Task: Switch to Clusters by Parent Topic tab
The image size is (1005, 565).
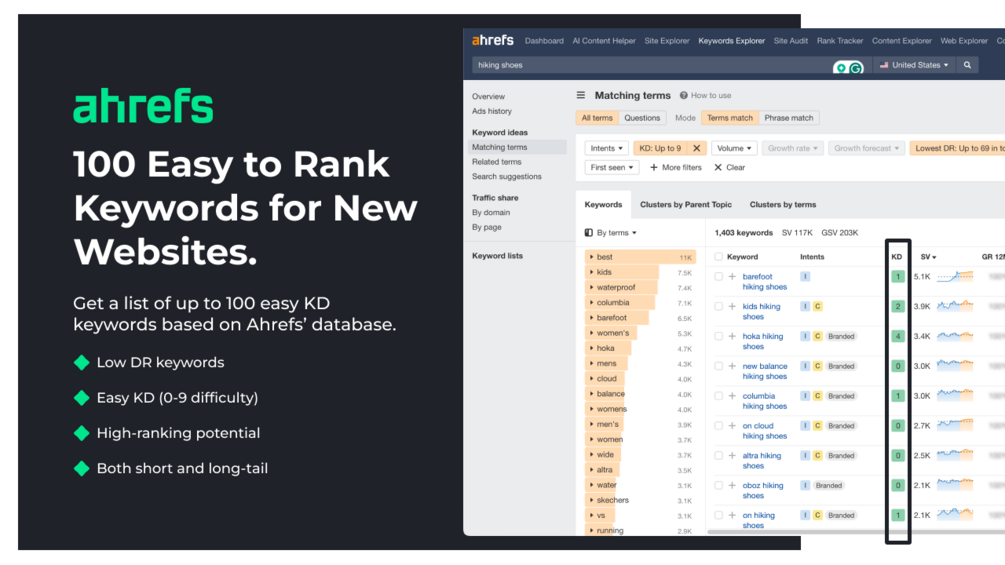Action: tap(685, 205)
